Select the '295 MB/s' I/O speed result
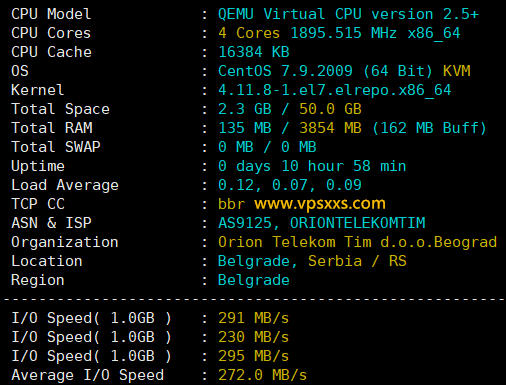 (x=253, y=356)
